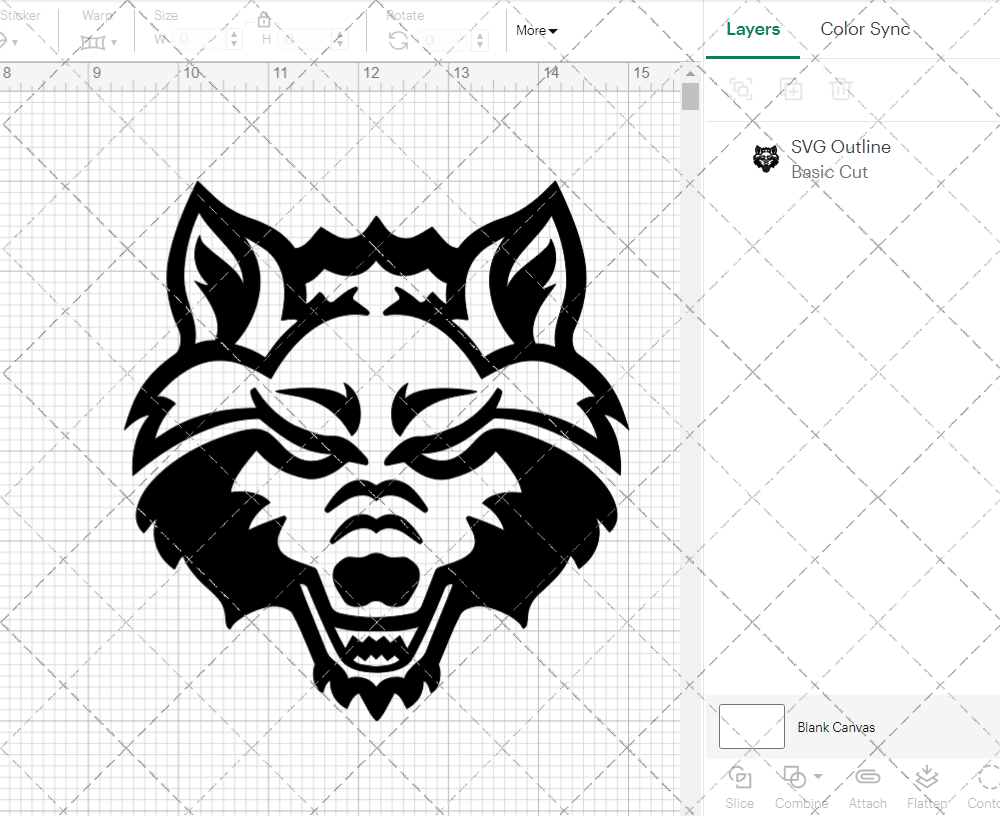Select the wolf layer thumbnail
The image size is (1000, 816).
765,158
